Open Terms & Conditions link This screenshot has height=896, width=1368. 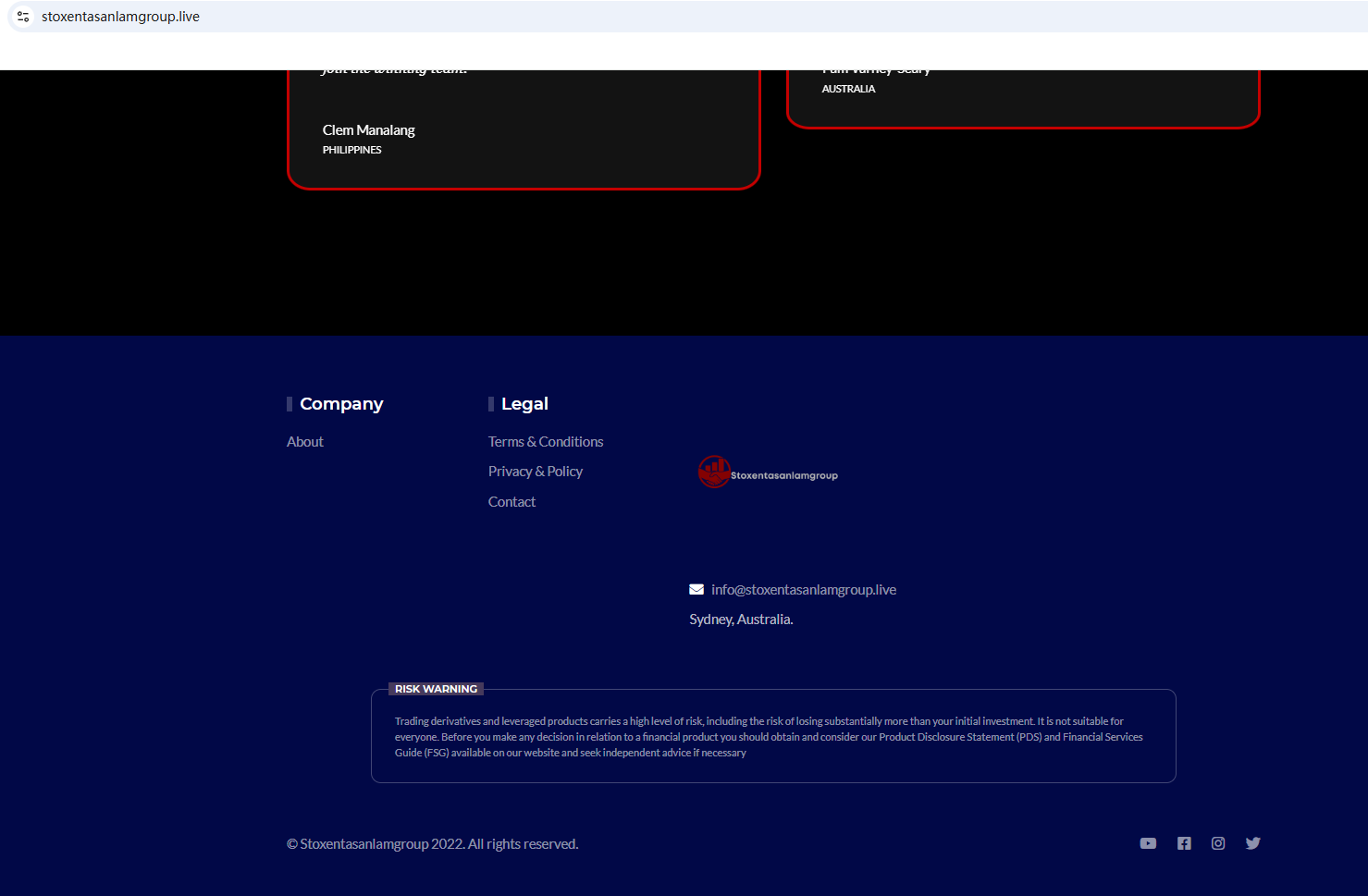546,442
